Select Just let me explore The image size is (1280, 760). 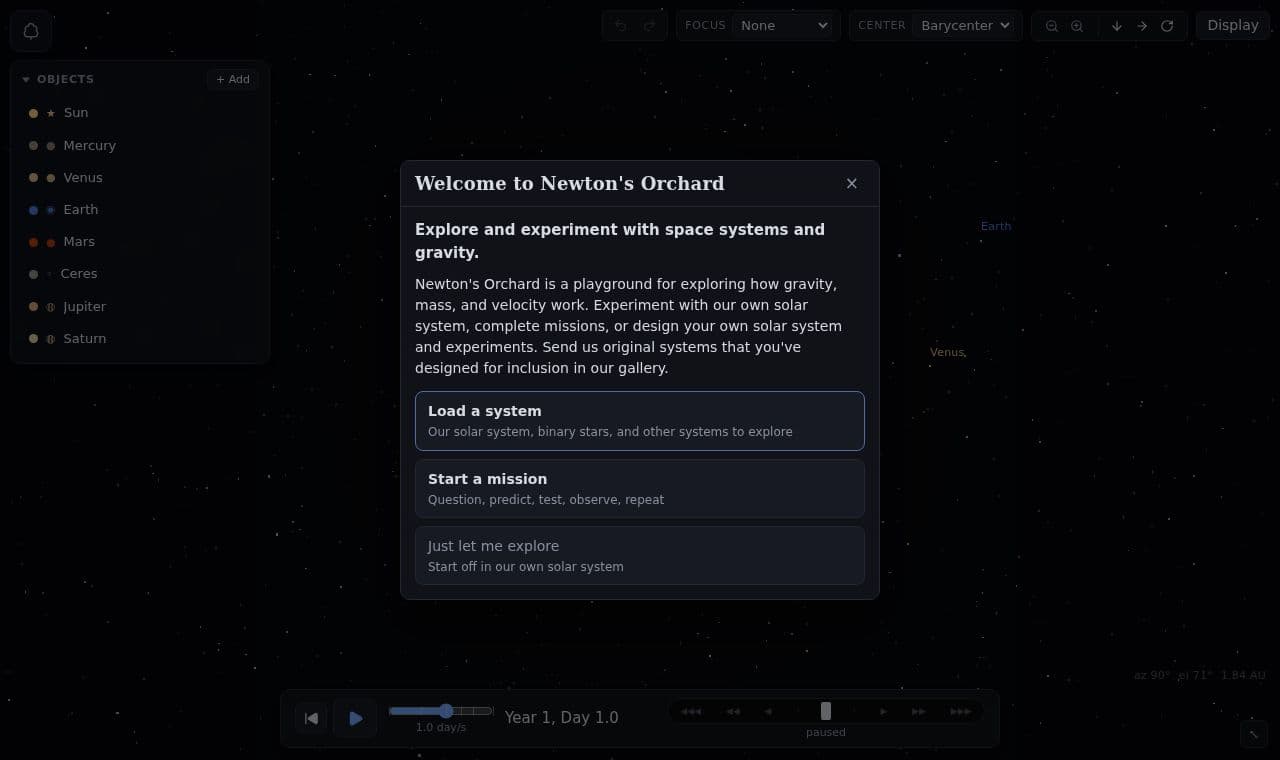pyautogui.click(x=640, y=555)
